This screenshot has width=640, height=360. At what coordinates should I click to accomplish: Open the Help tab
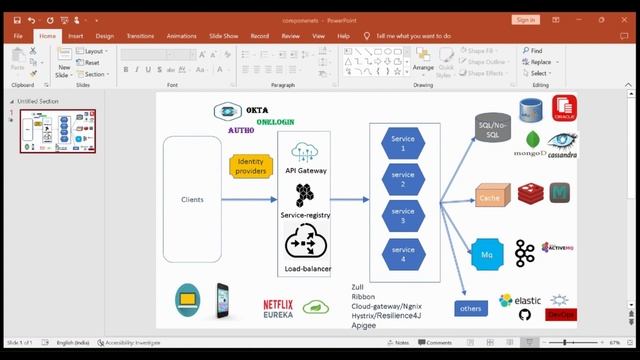(343, 36)
